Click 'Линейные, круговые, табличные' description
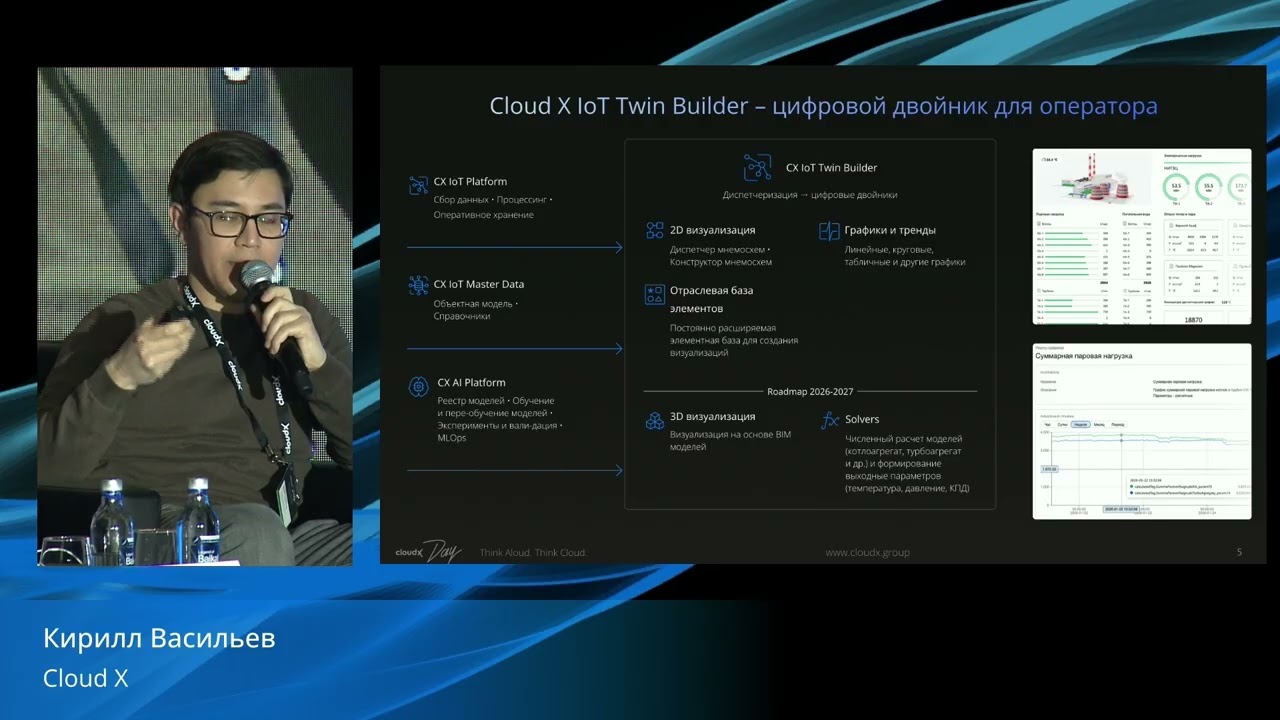Screen dimensions: 1280x720 [x=905, y=256]
